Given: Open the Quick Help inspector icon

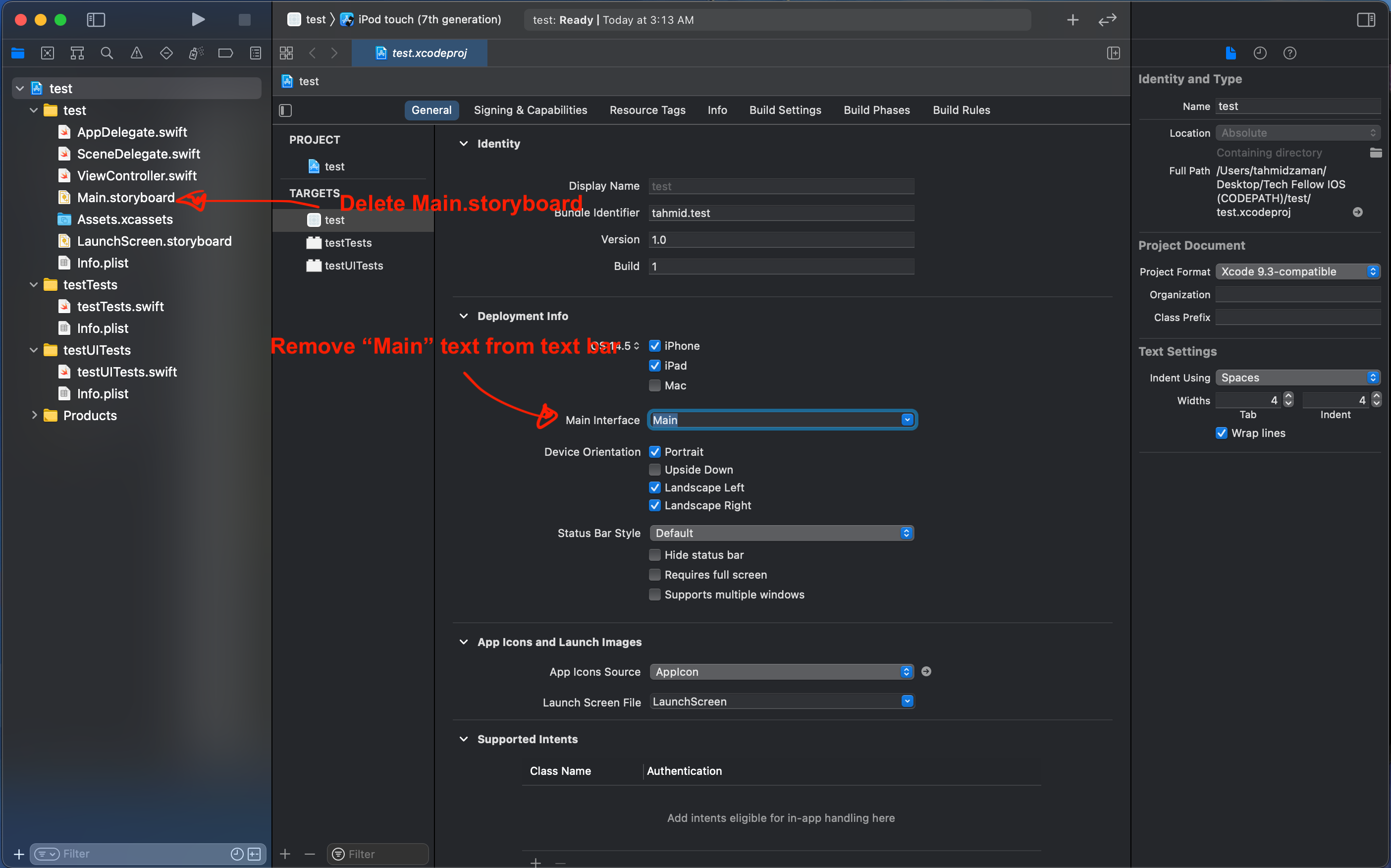Looking at the screenshot, I should (1289, 54).
